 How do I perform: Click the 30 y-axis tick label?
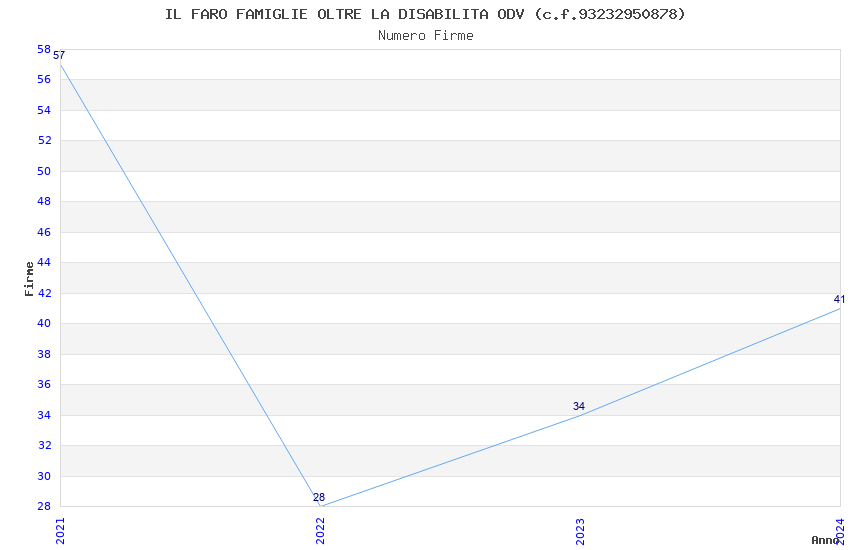click(x=44, y=476)
